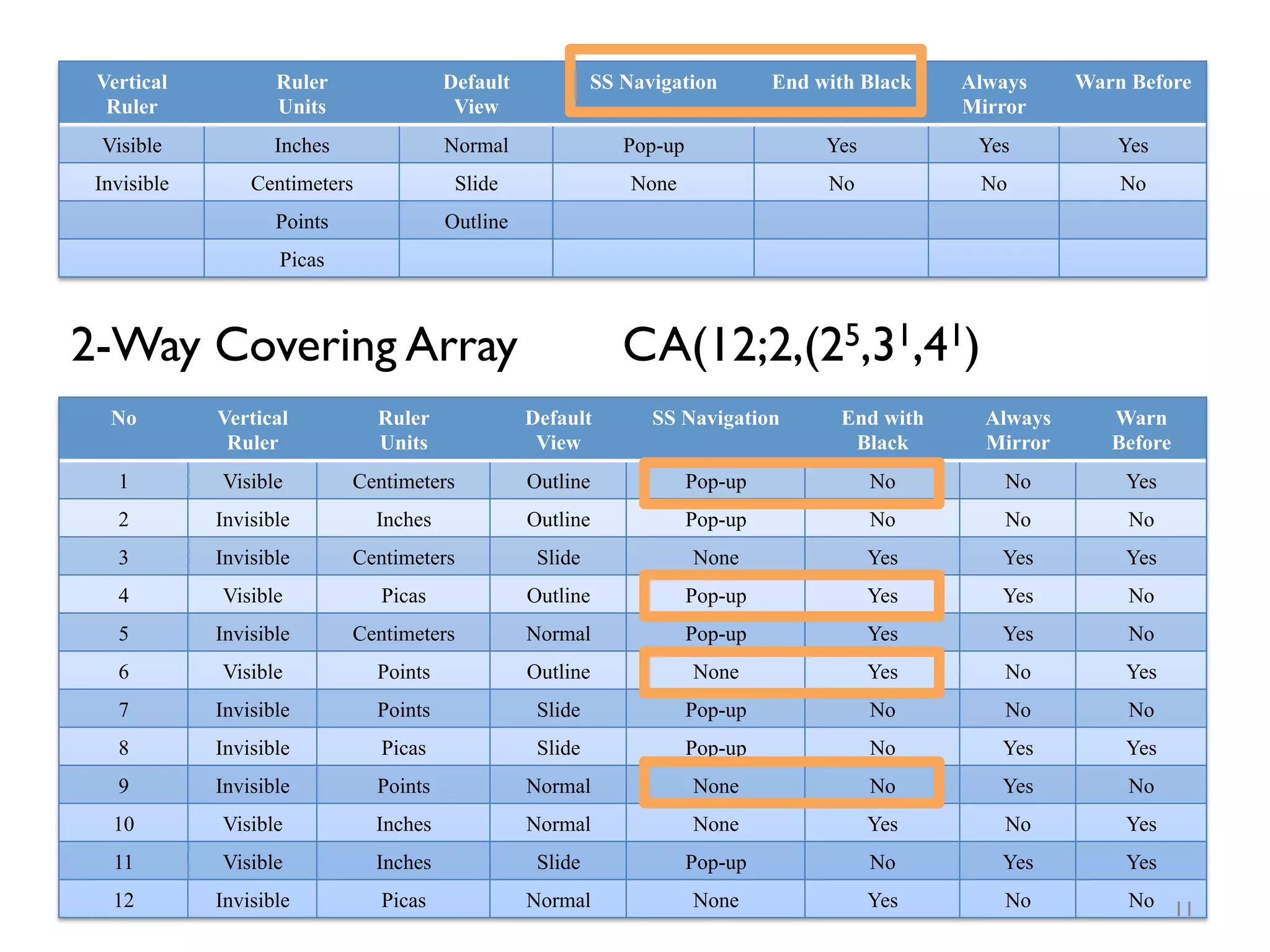Click highlighted 'None' cell in row 6

click(716, 672)
